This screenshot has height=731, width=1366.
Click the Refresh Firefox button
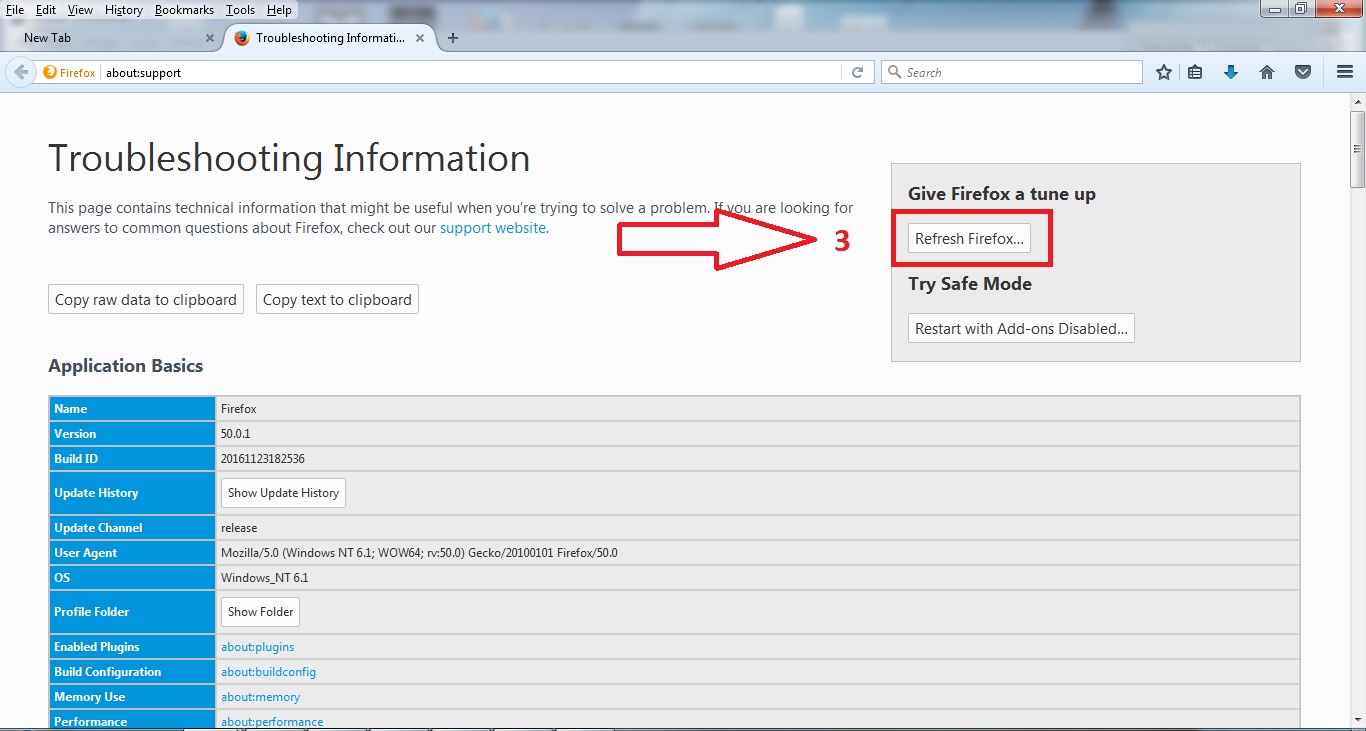970,239
